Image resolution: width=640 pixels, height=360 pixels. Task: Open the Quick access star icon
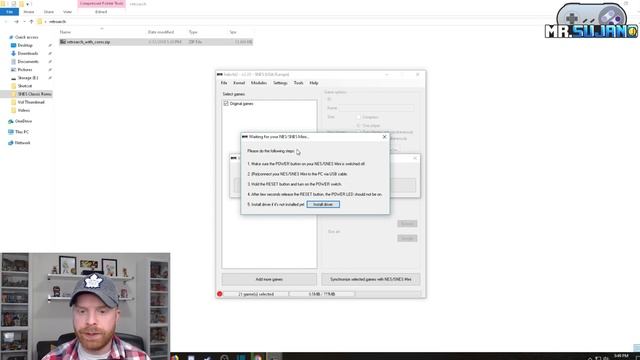pos(11,37)
